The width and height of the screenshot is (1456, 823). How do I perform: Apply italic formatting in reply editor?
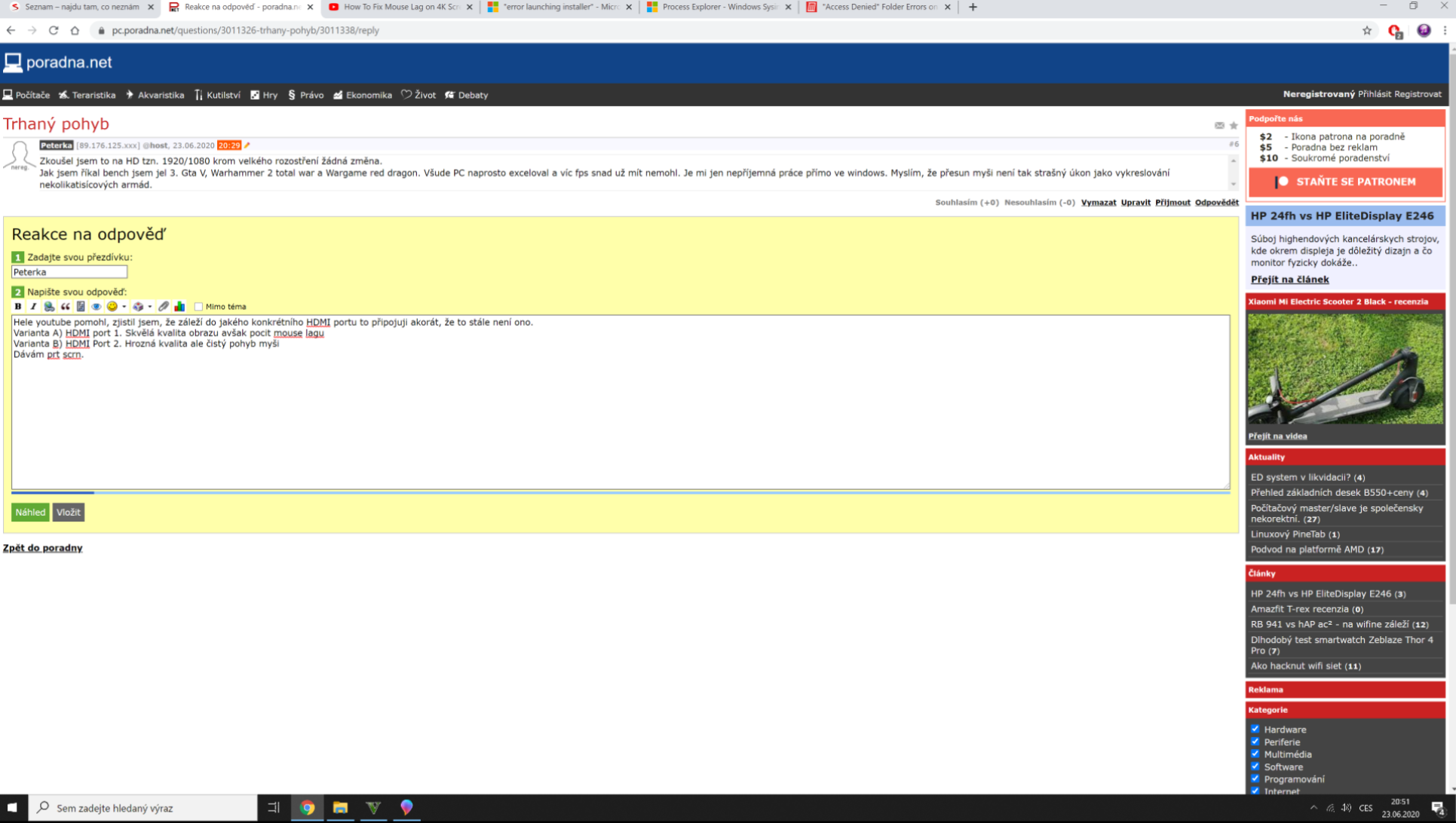[33, 307]
